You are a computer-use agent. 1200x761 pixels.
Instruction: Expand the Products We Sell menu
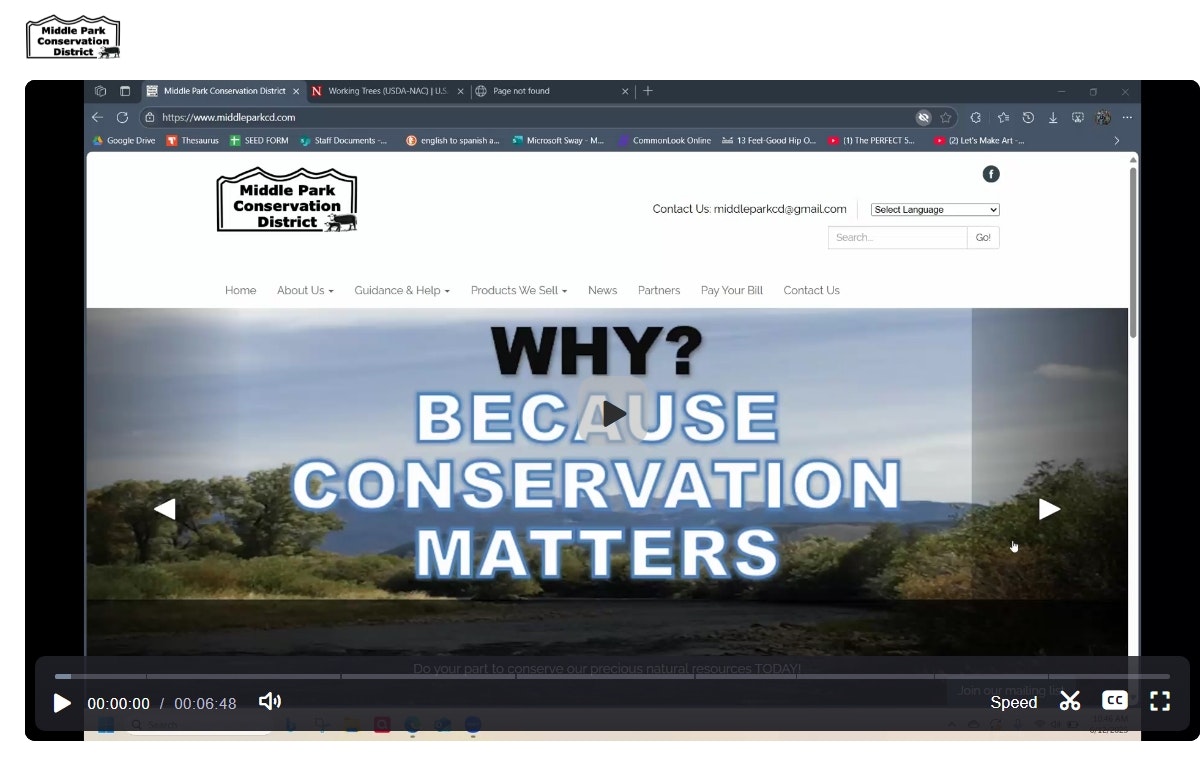coord(518,291)
